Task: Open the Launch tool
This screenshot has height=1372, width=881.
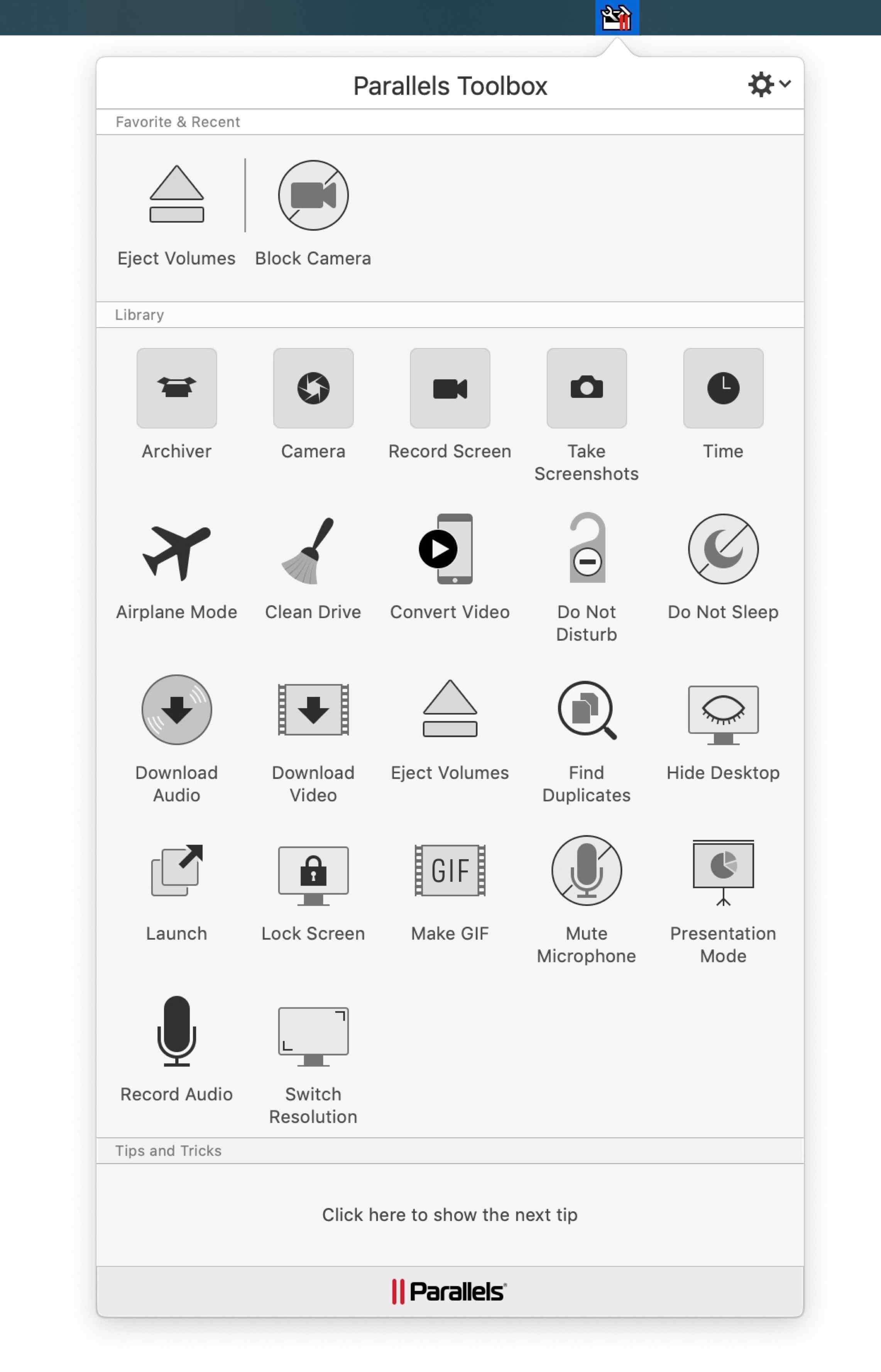Action: click(177, 870)
